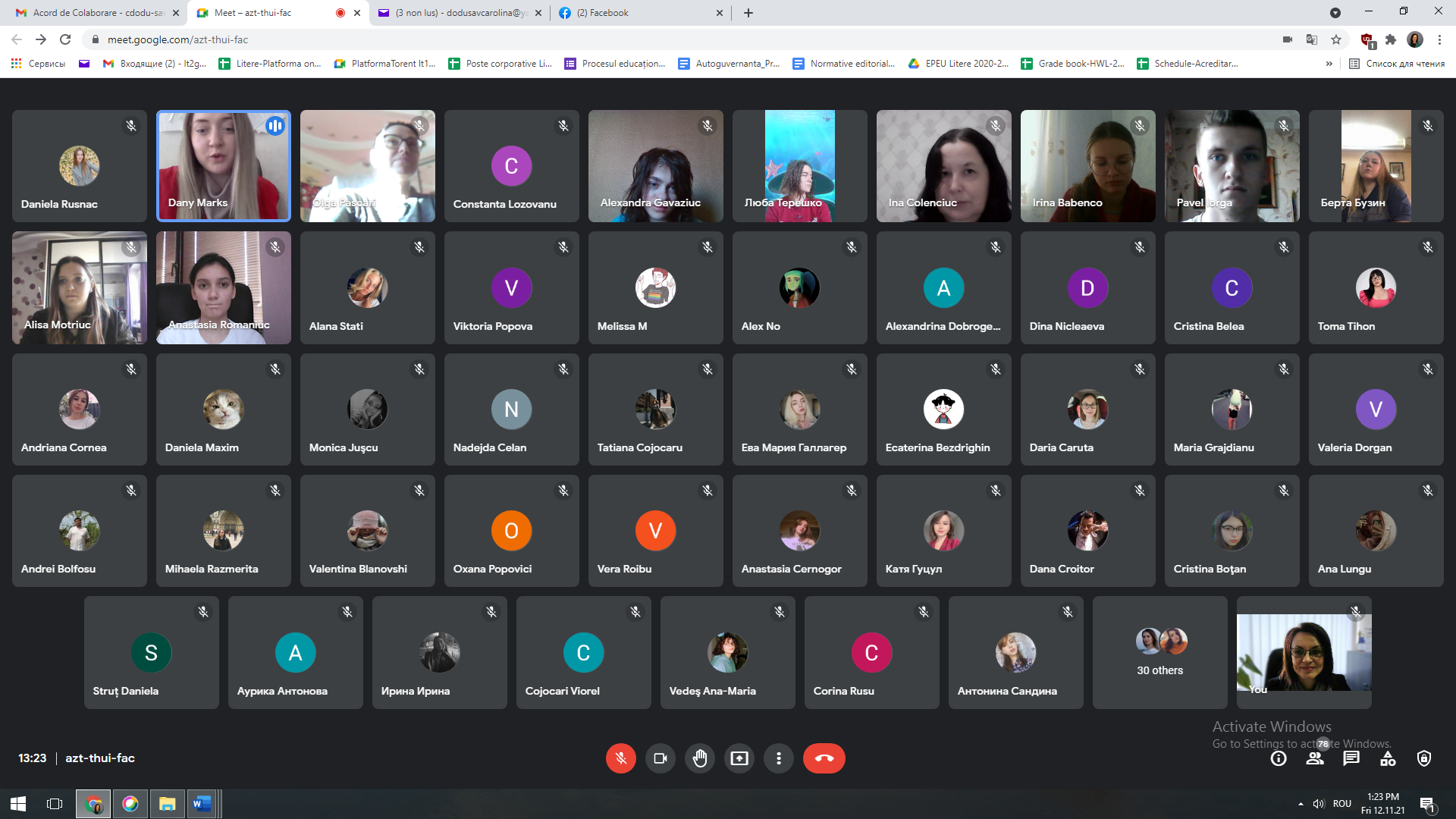The image size is (1456, 819).
Task: Click the raise hand icon
Action: point(700,758)
